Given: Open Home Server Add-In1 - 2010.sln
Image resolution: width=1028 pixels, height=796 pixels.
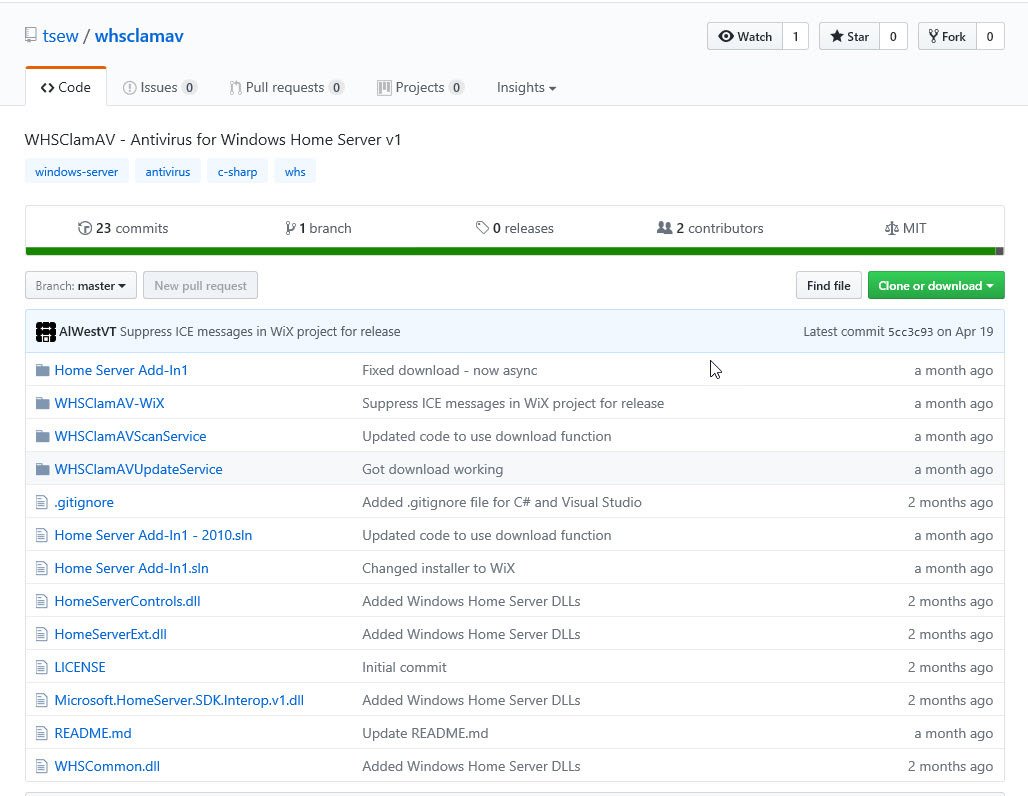Looking at the screenshot, I should click(153, 535).
